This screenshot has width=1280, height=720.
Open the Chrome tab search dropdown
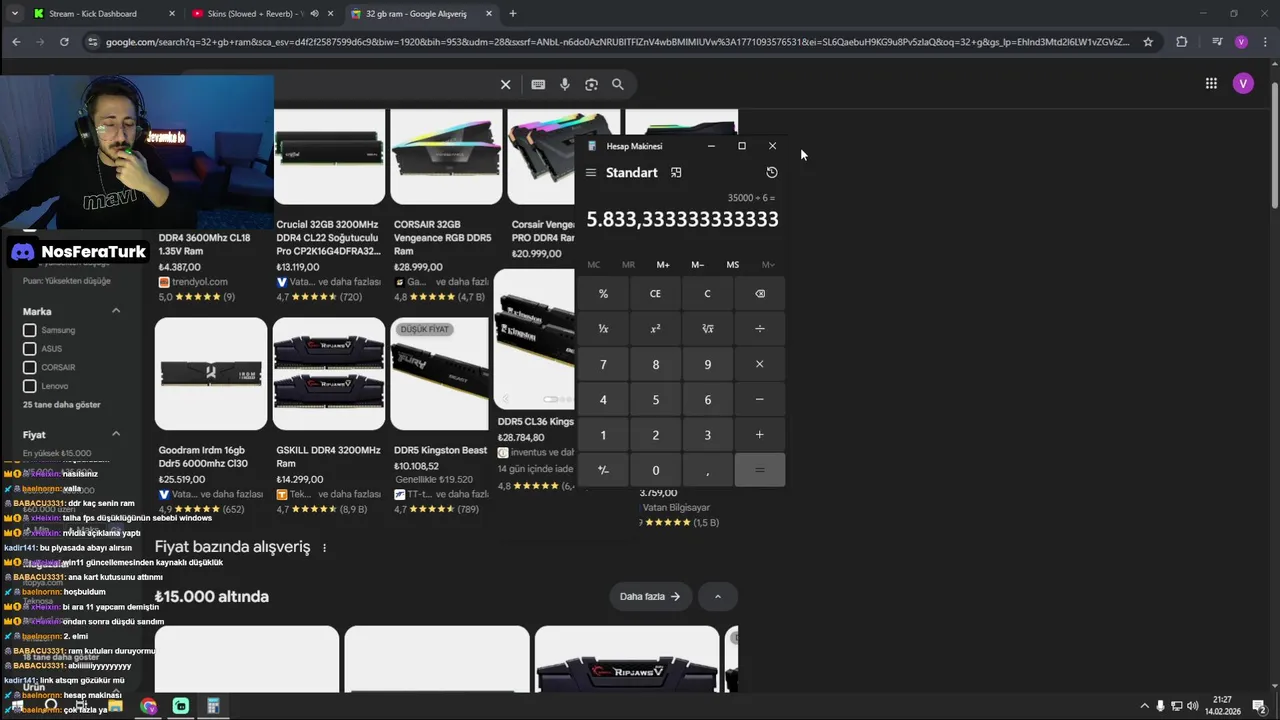[14, 14]
